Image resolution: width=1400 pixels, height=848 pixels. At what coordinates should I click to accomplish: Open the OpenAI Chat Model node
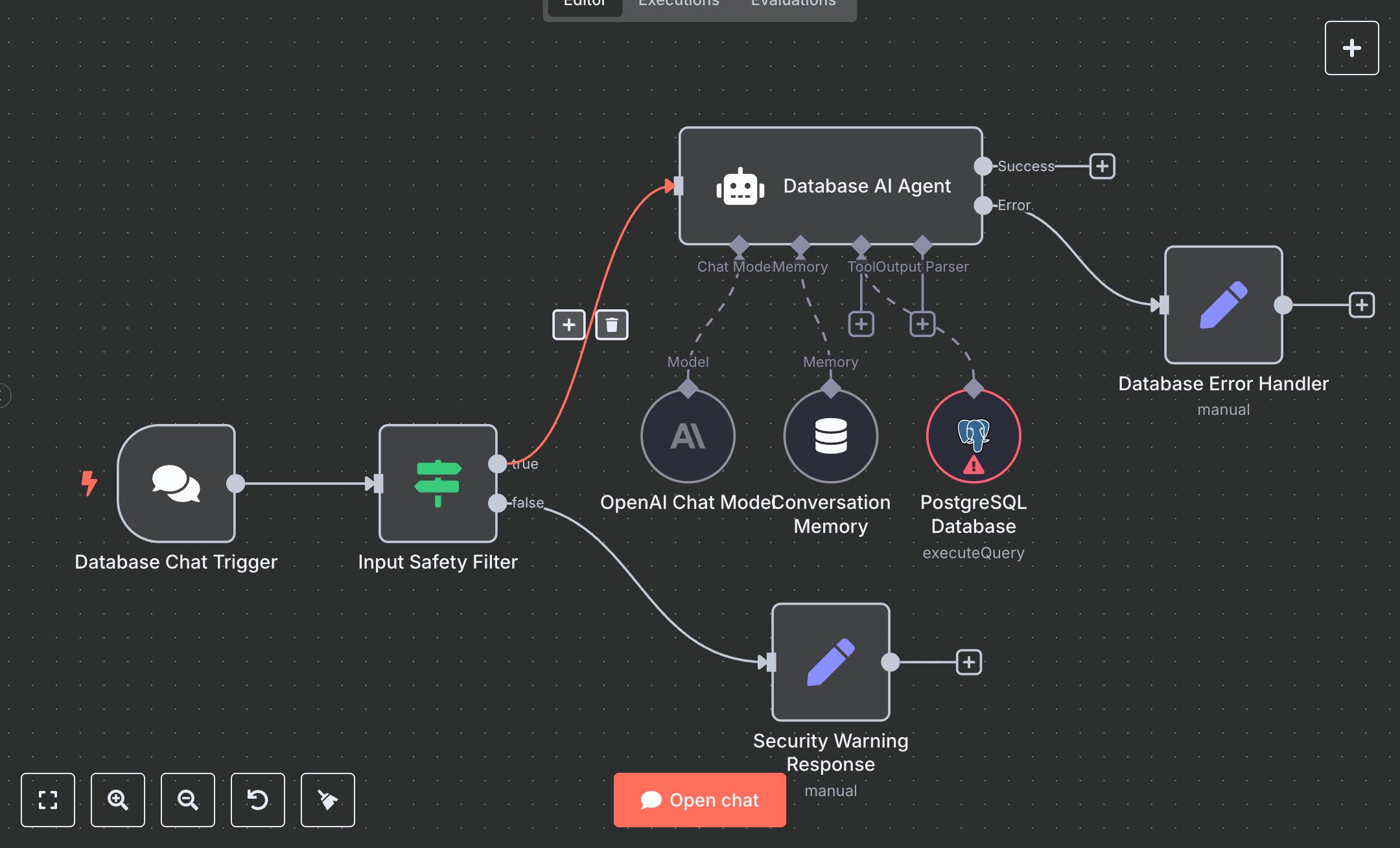tap(687, 436)
